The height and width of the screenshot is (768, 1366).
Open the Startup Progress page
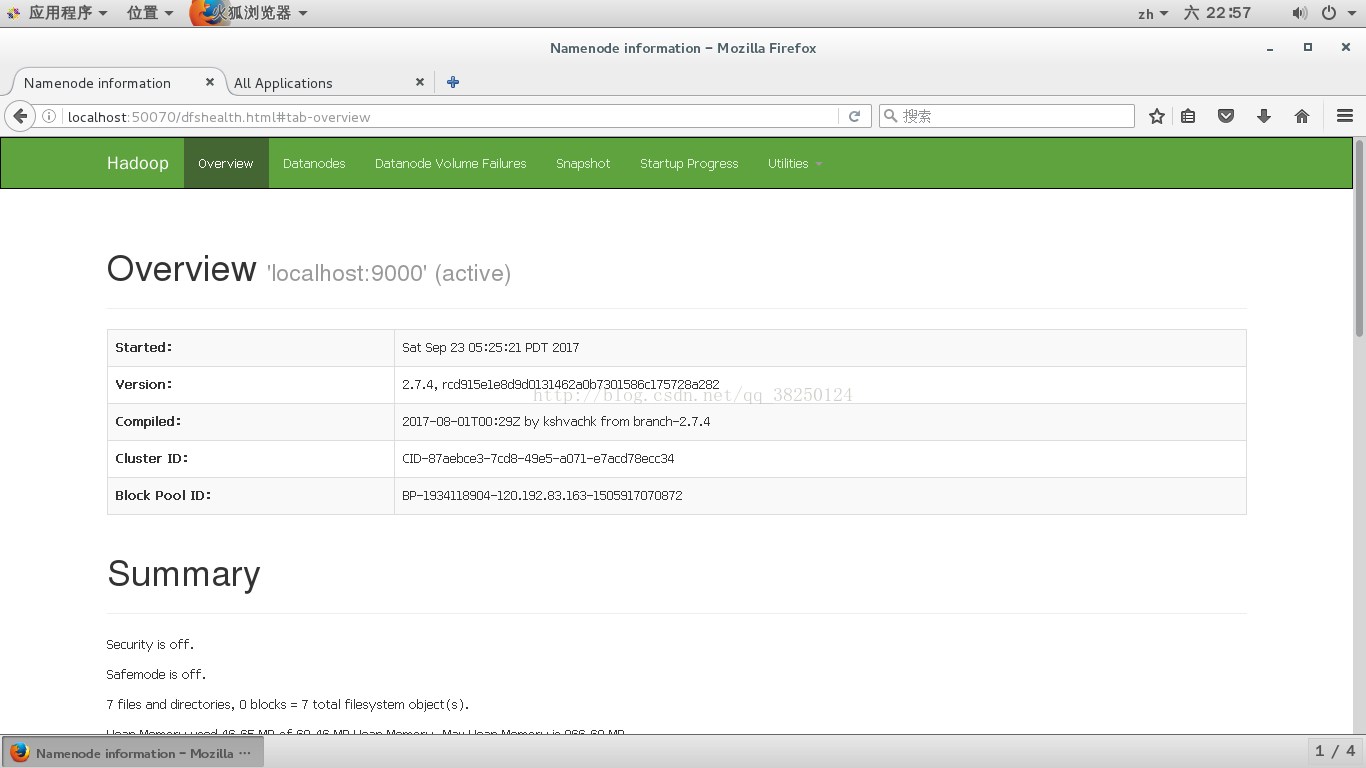pos(689,163)
